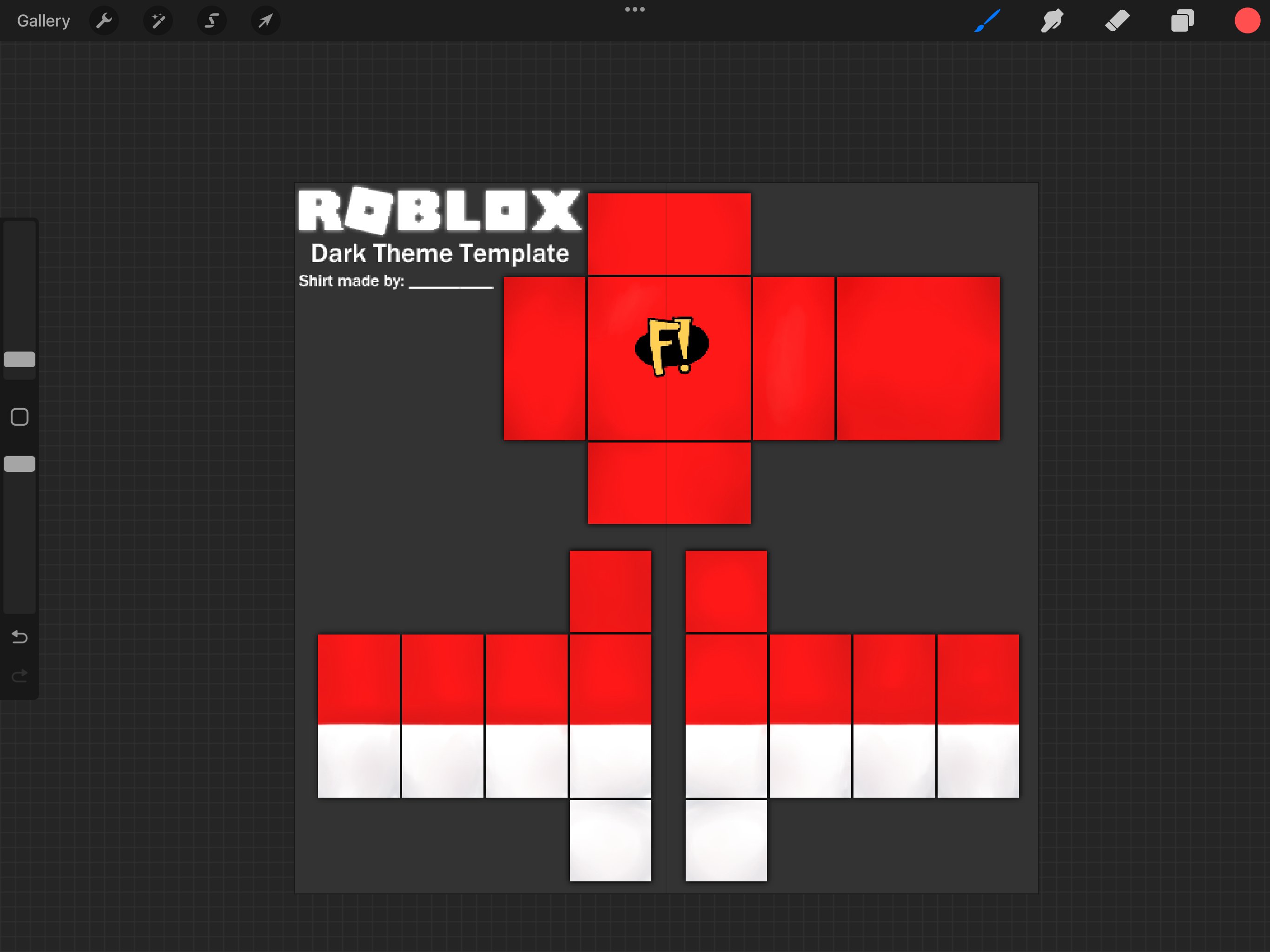
Task: Click the brush size slider handle
Action: [x=20, y=359]
